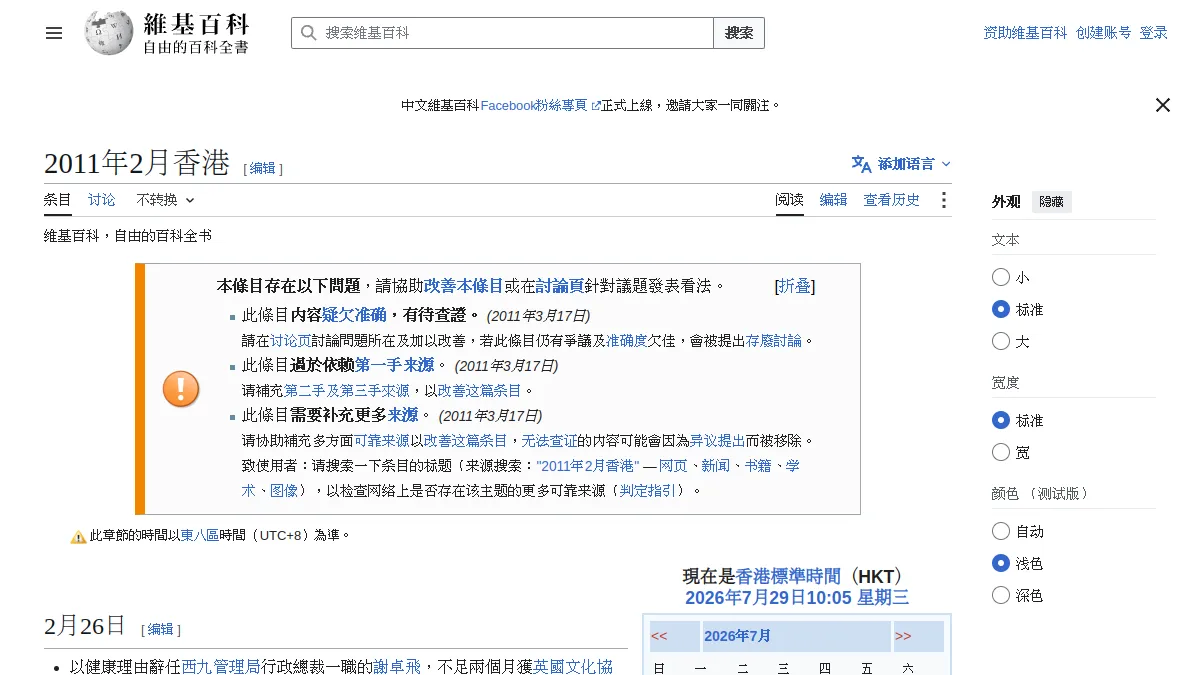
Task: Collapse the issues box with 折叠
Action: [795, 286]
